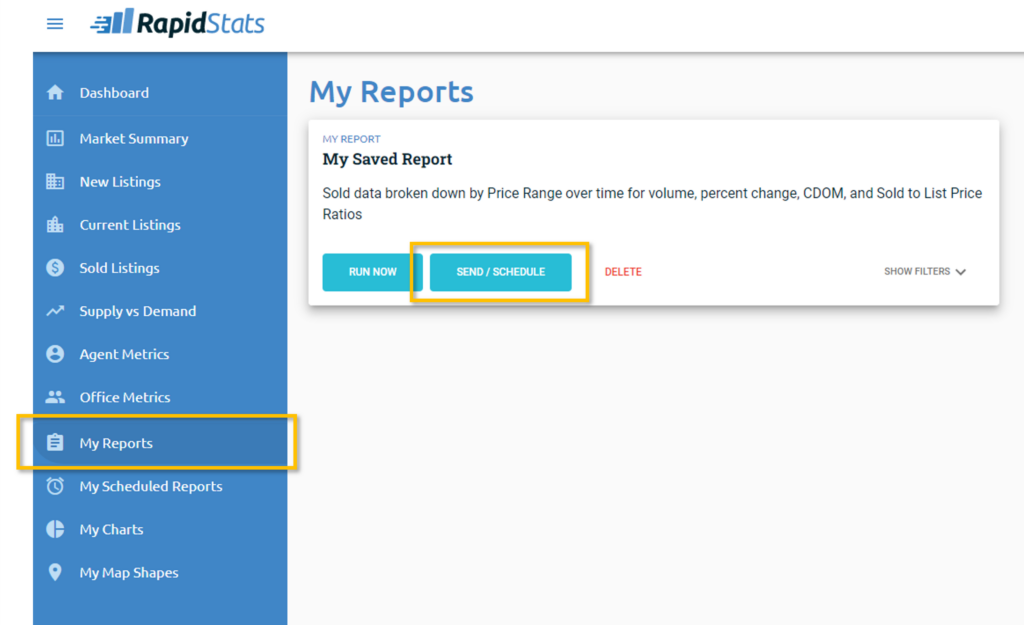The height and width of the screenshot is (625, 1024).
Task: Select My Reports in the sidebar
Action: point(116,443)
